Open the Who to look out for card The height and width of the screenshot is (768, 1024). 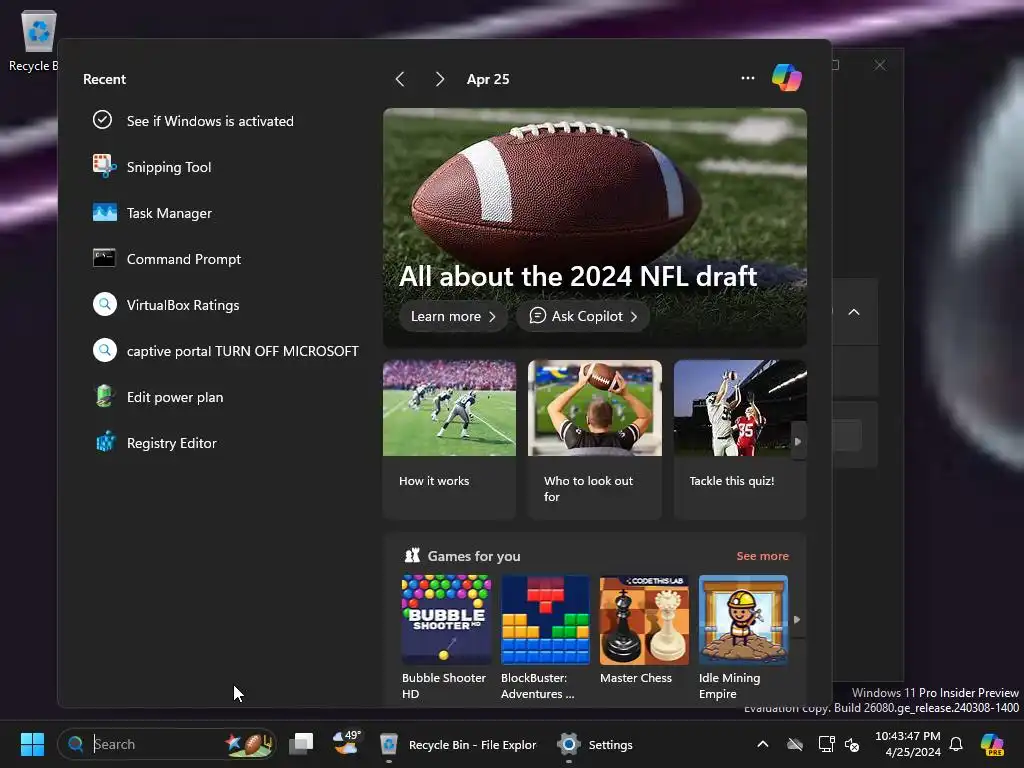[594, 439]
